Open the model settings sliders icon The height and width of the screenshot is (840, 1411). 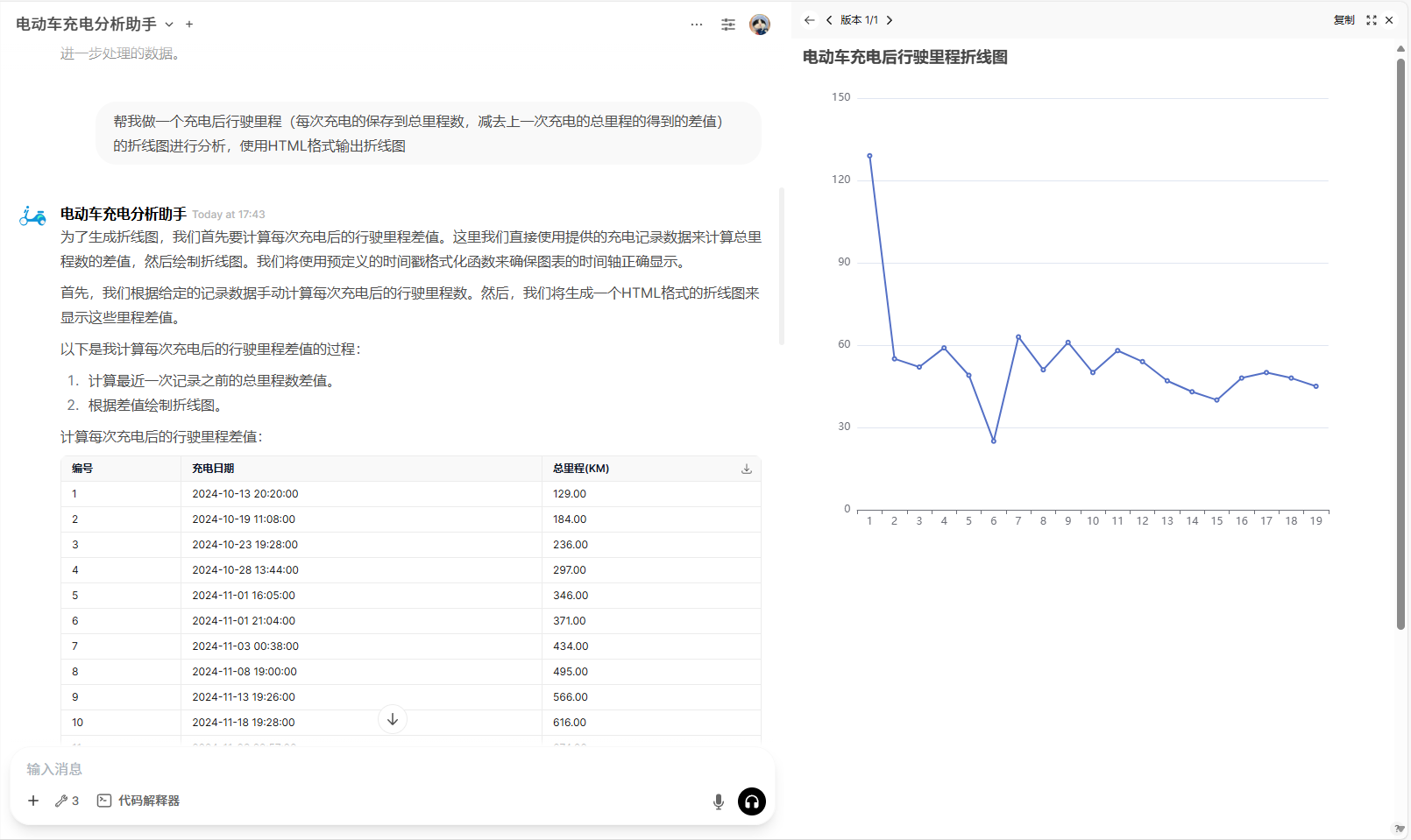pos(728,25)
